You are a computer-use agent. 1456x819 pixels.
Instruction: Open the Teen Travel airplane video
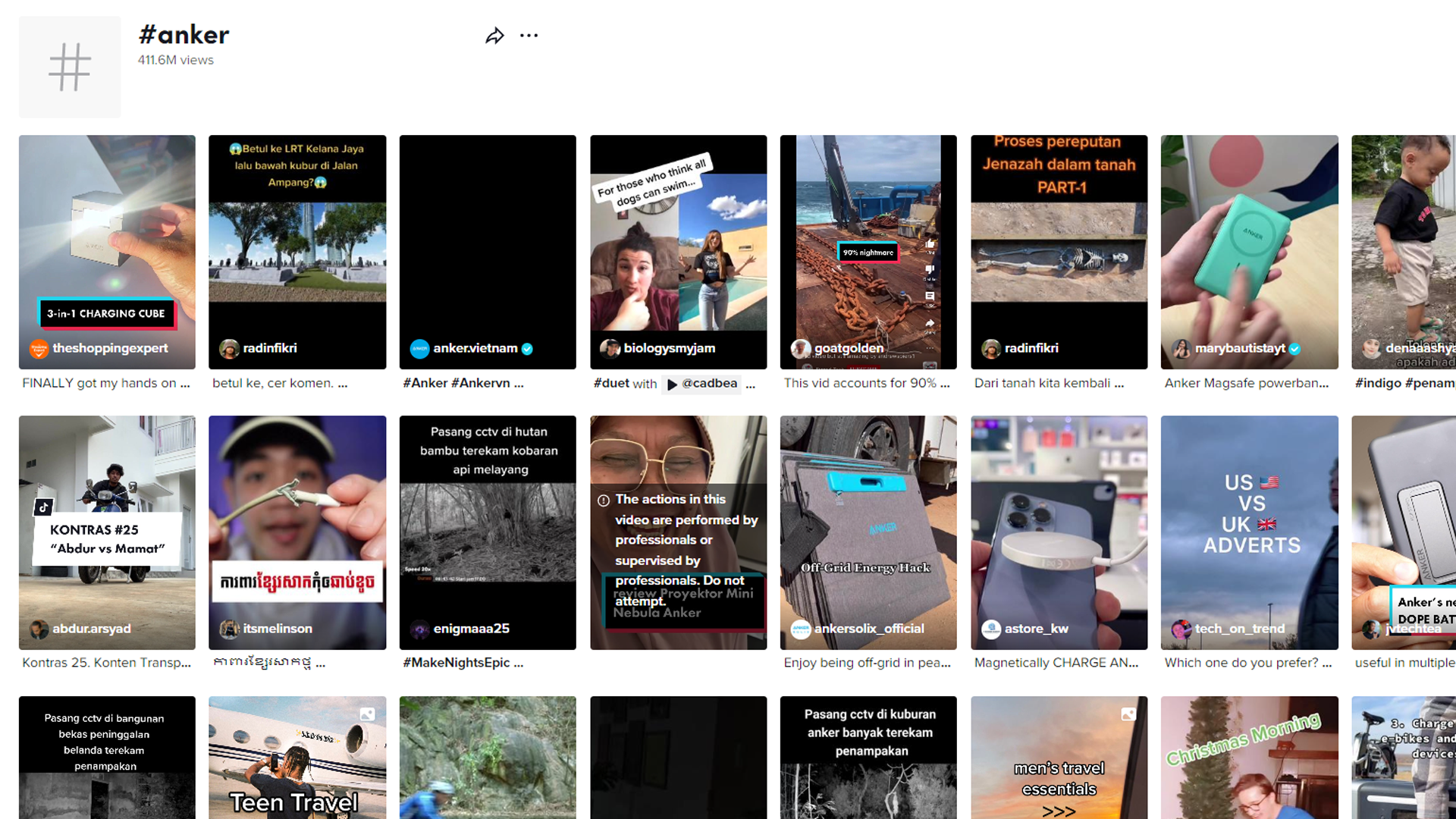pyautogui.click(x=297, y=758)
